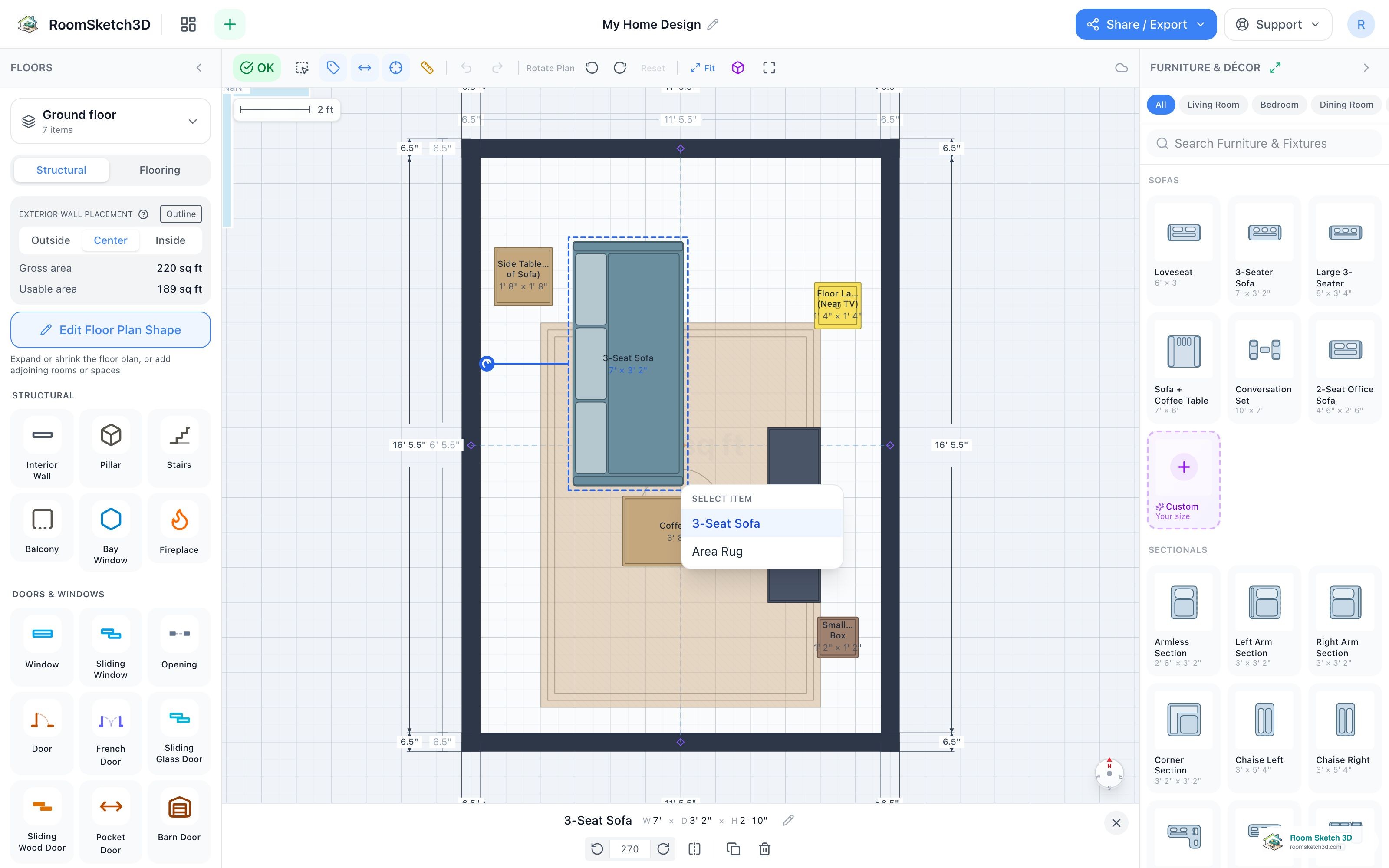Click Edit Floor Plan Shape

pos(110,329)
